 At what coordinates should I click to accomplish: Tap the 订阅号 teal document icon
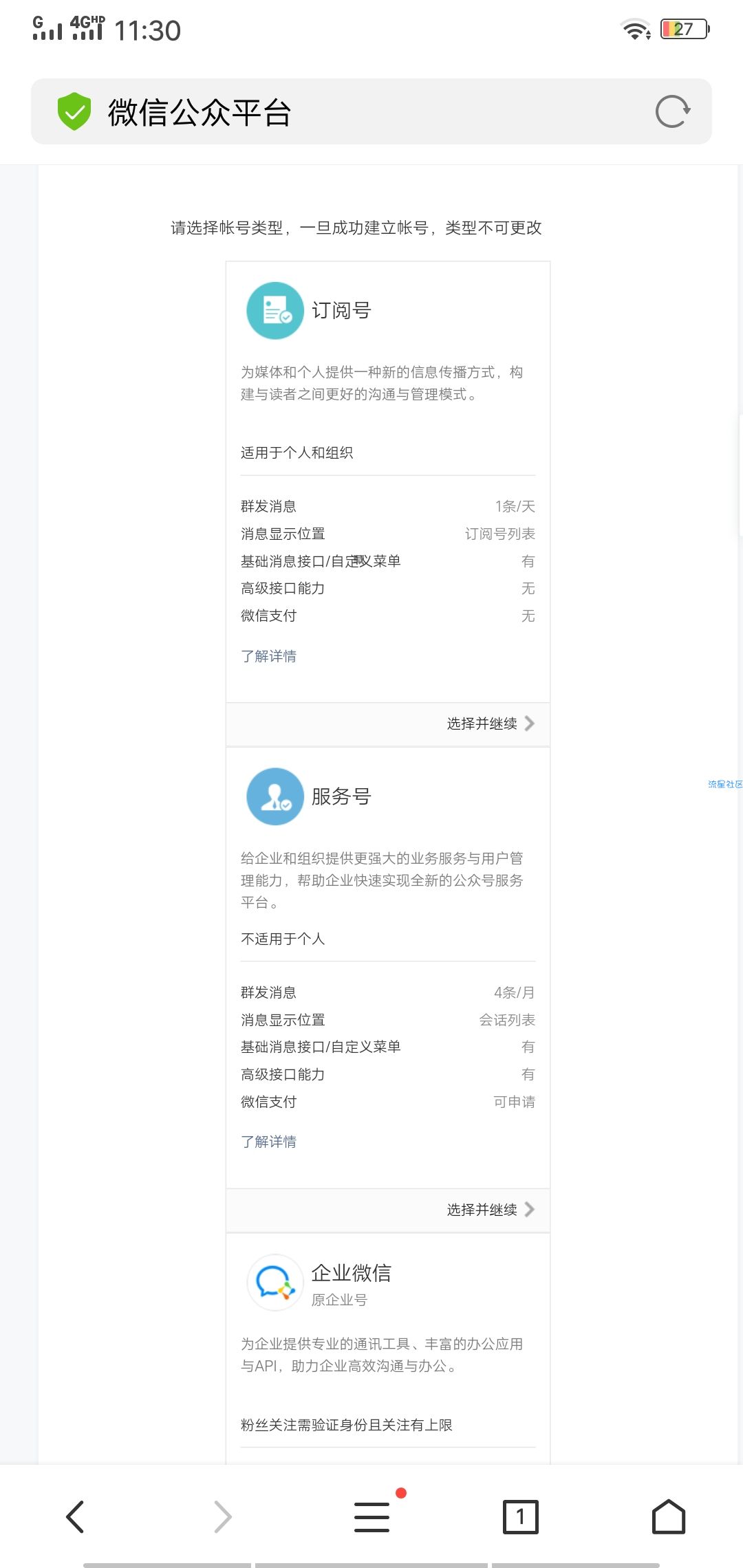click(275, 311)
